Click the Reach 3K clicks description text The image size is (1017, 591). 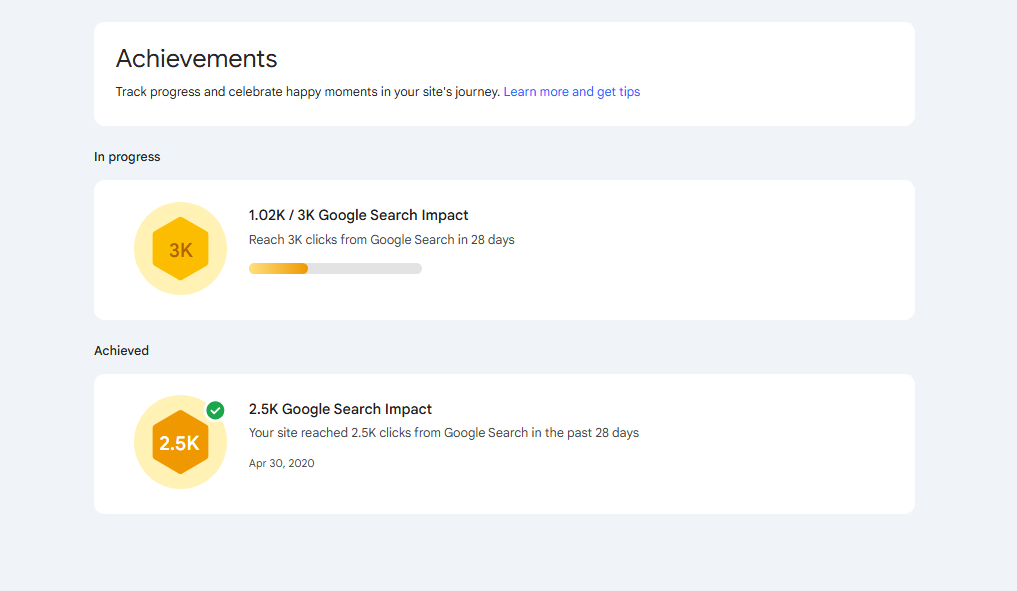pyautogui.click(x=381, y=240)
